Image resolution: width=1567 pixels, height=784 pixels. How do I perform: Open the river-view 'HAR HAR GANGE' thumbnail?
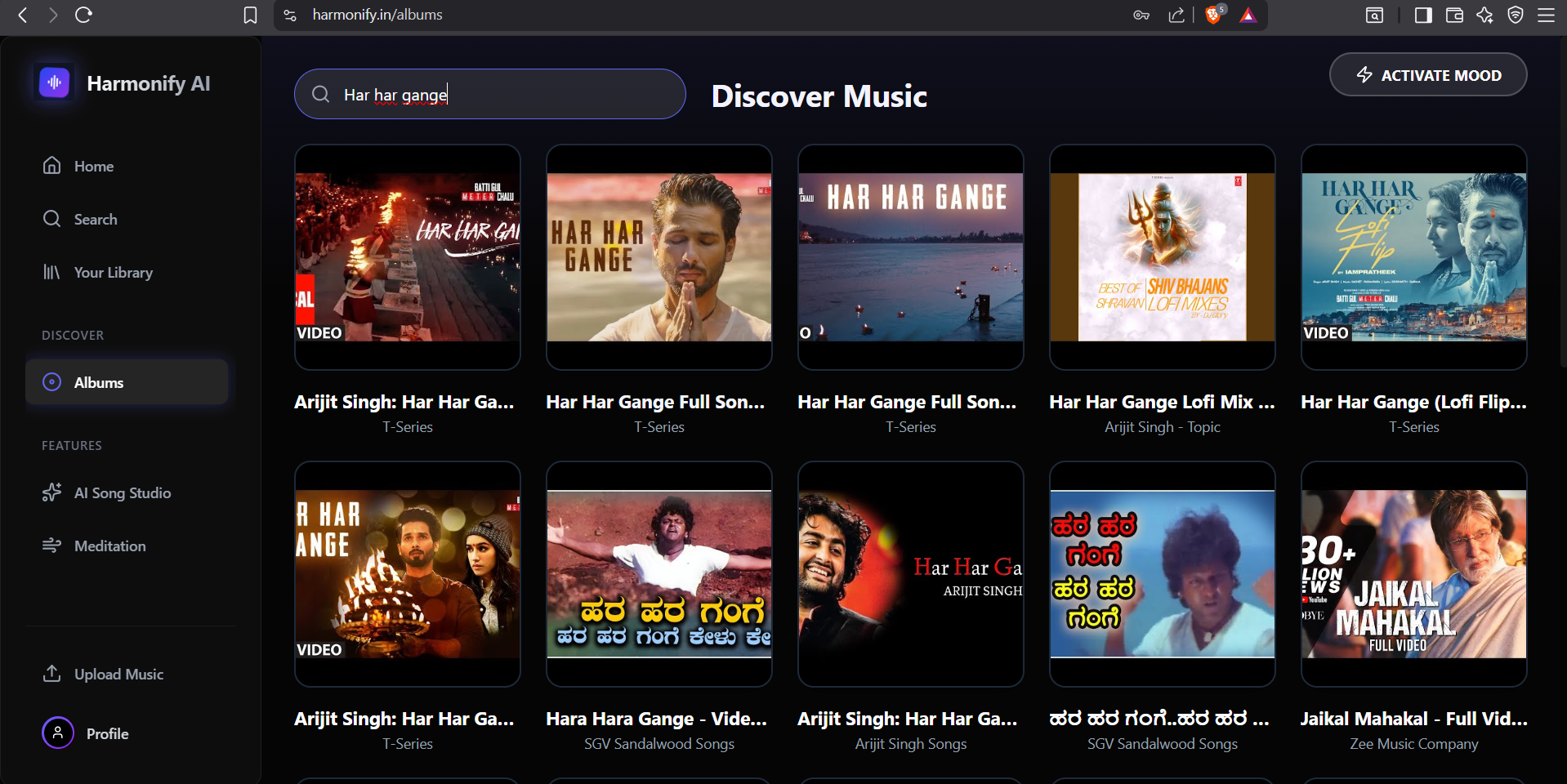(911, 257)
